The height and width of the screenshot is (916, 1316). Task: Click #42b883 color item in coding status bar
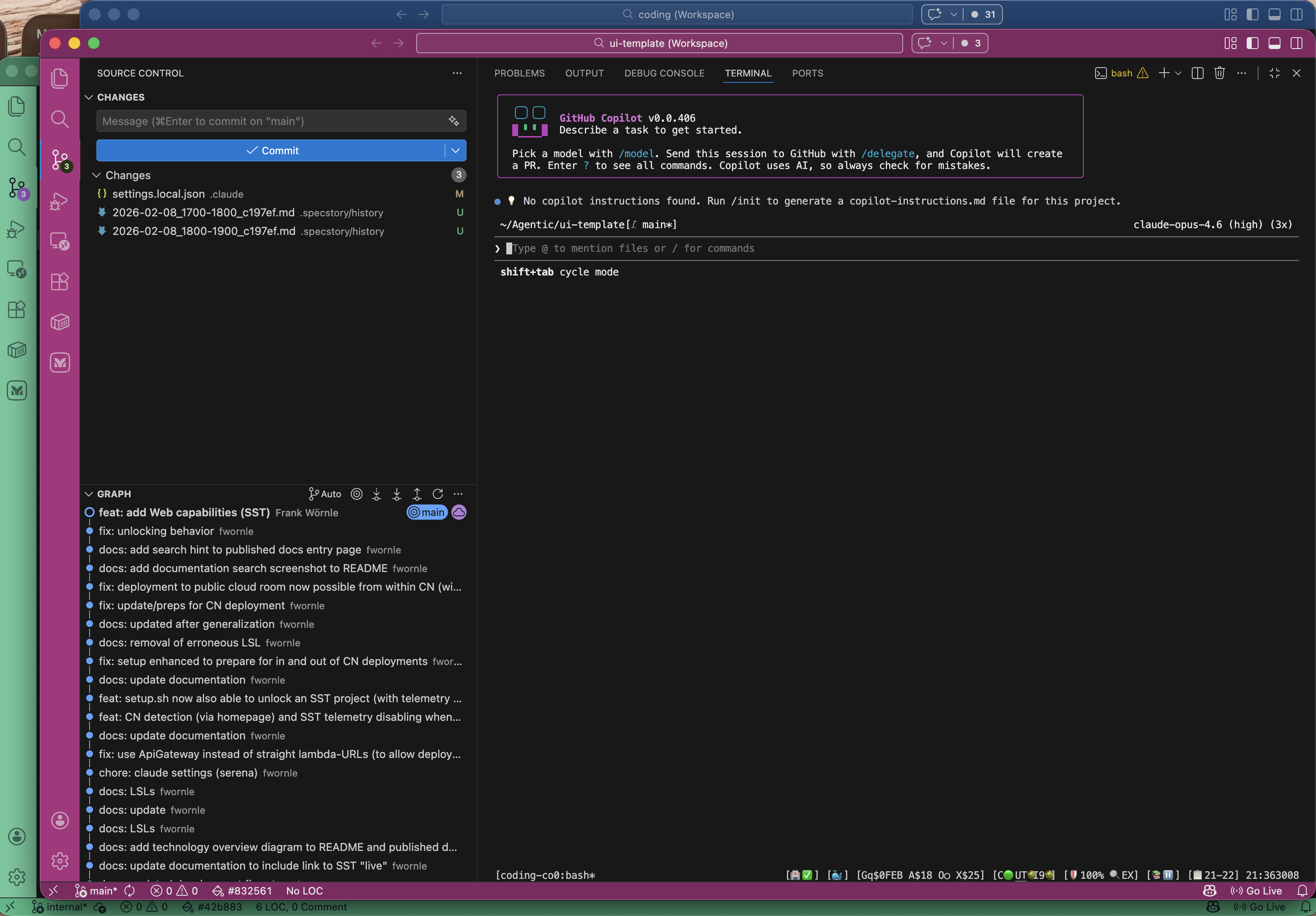point(212,907)
